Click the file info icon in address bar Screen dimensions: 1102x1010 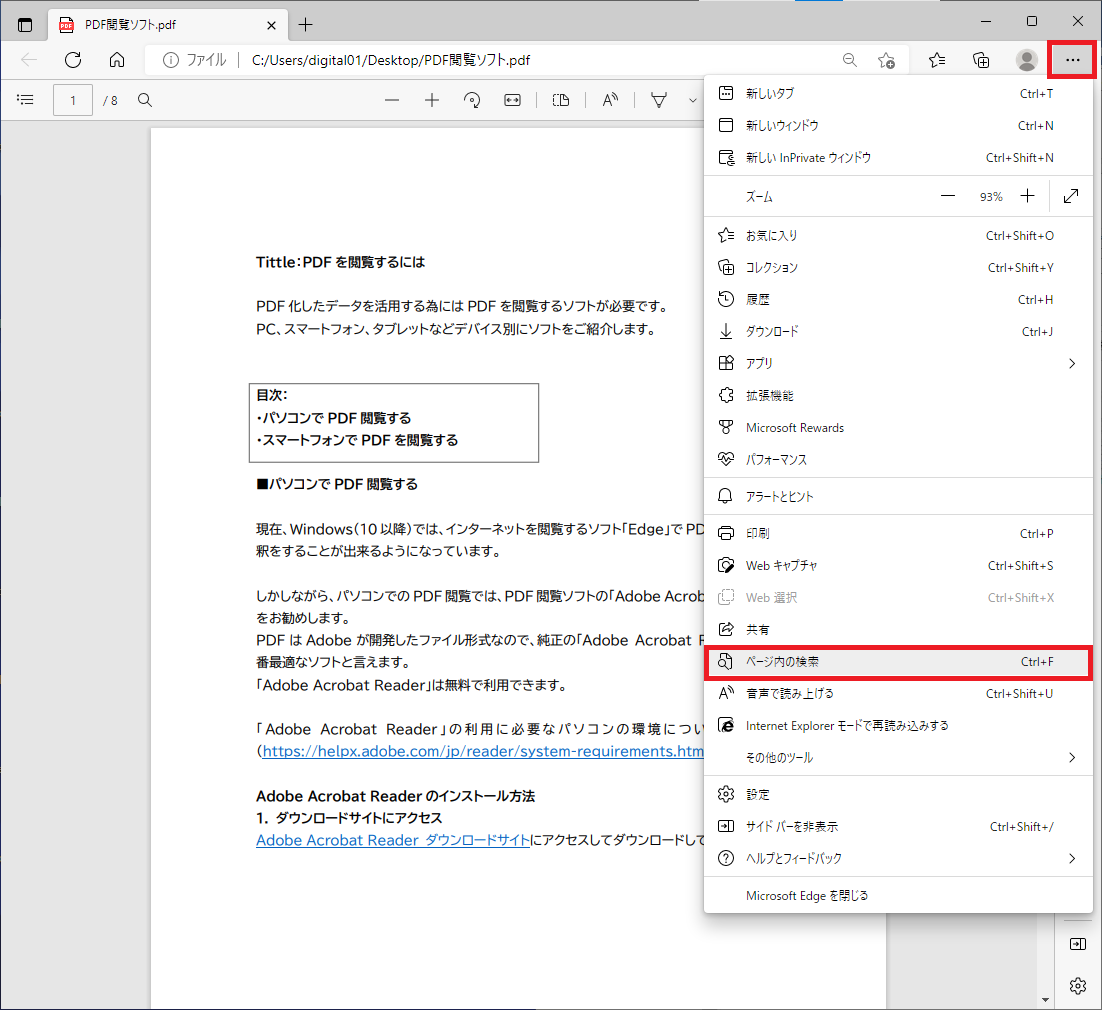(x=171, y=60)
